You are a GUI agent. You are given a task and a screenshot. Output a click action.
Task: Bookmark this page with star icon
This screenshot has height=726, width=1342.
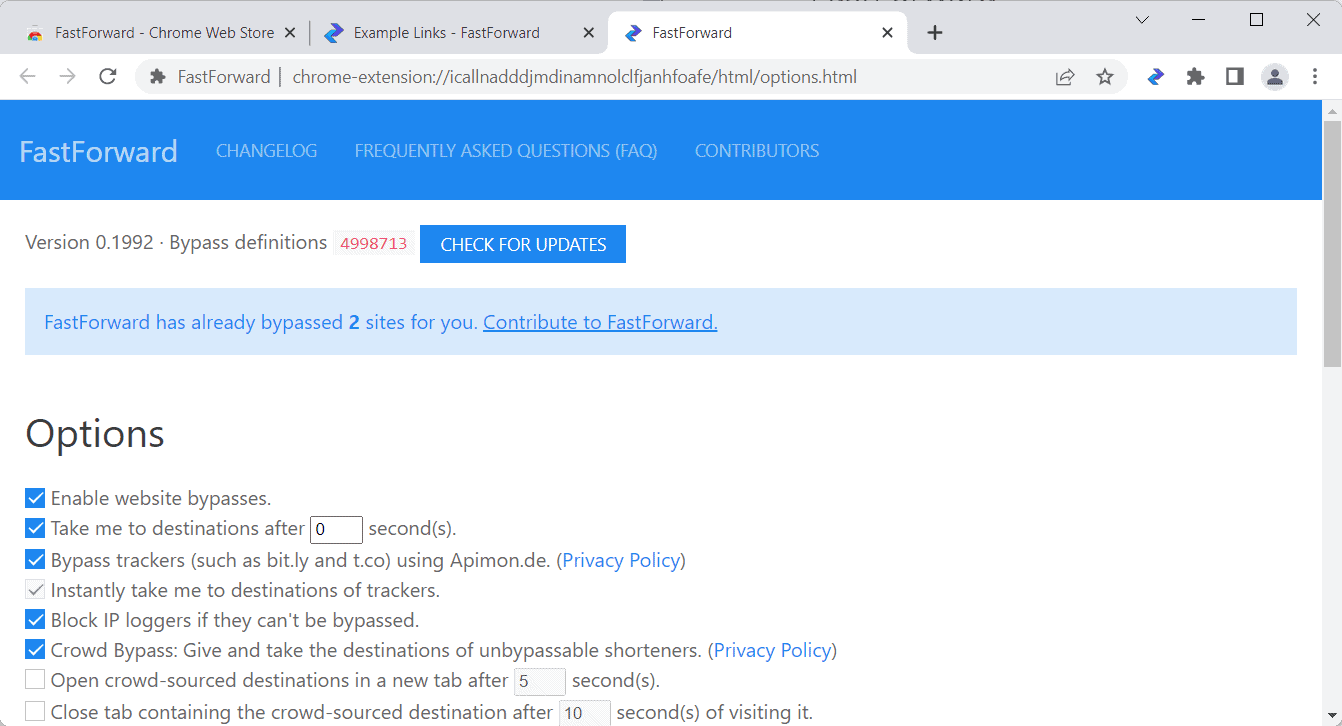click(1105, 77)
